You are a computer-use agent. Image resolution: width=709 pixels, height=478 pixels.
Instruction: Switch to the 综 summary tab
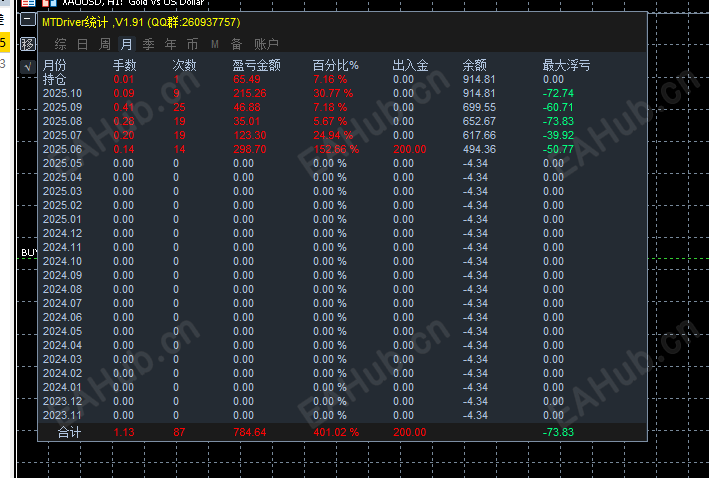(60, 44)
